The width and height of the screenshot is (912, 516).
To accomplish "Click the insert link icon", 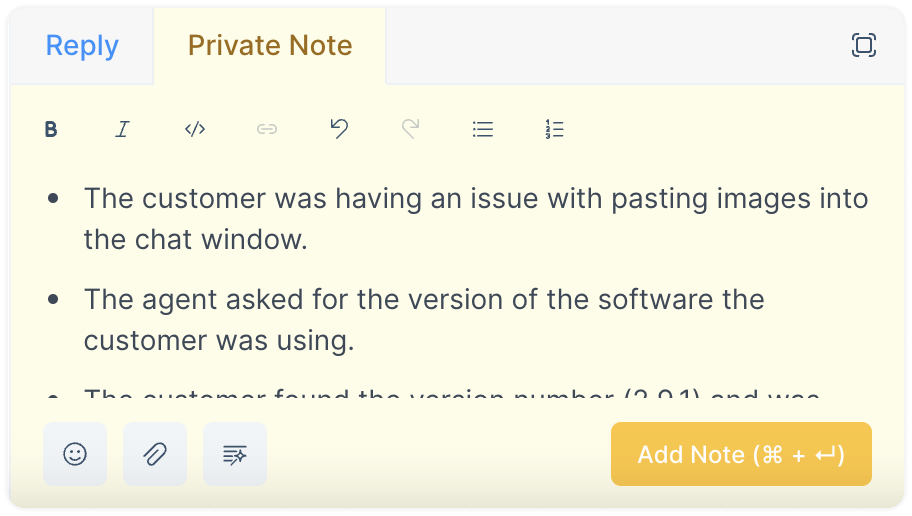I will [x=267, y=129].
